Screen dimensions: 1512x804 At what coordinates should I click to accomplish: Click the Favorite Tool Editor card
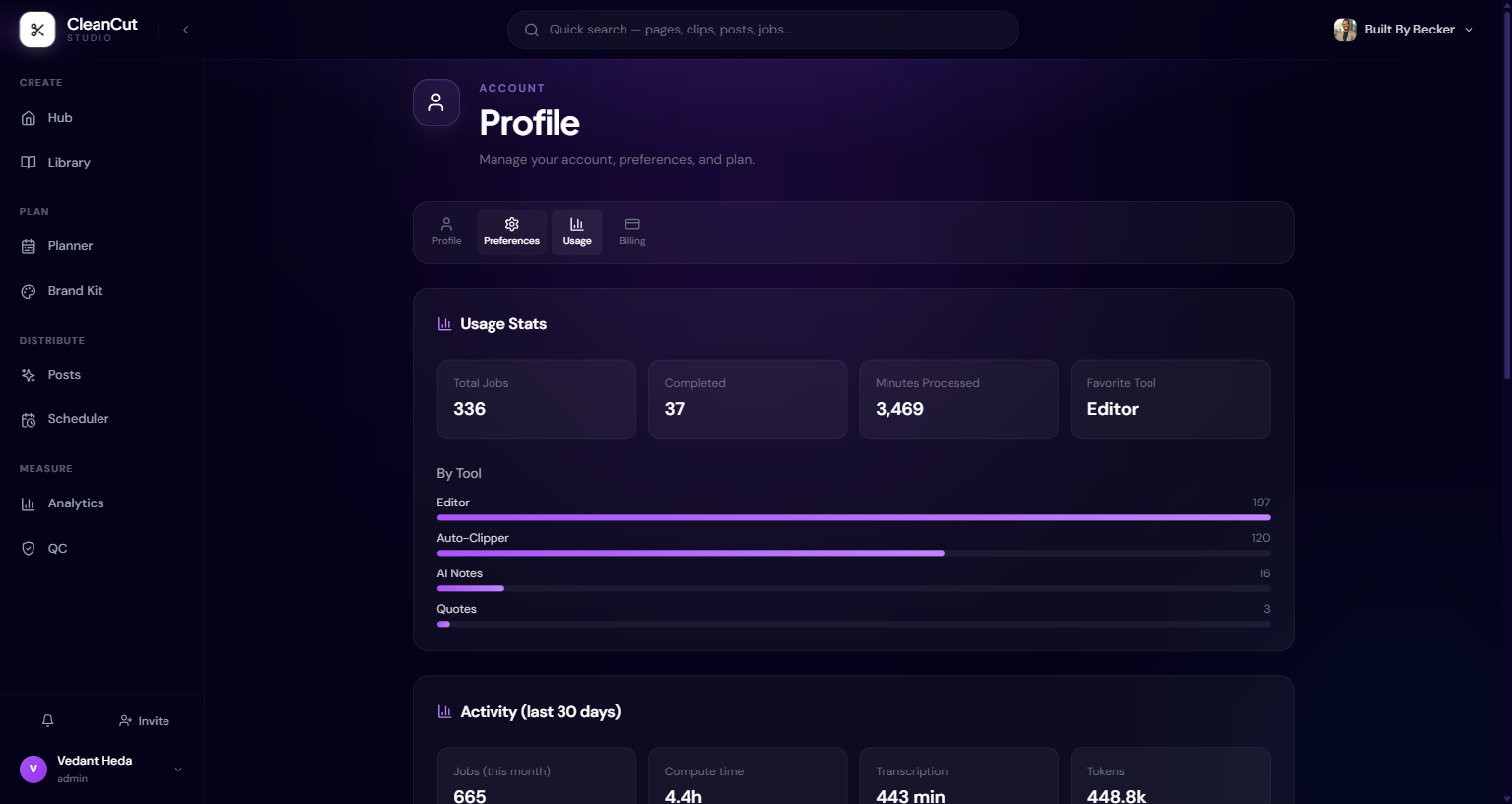click(x=1170, y=399)
